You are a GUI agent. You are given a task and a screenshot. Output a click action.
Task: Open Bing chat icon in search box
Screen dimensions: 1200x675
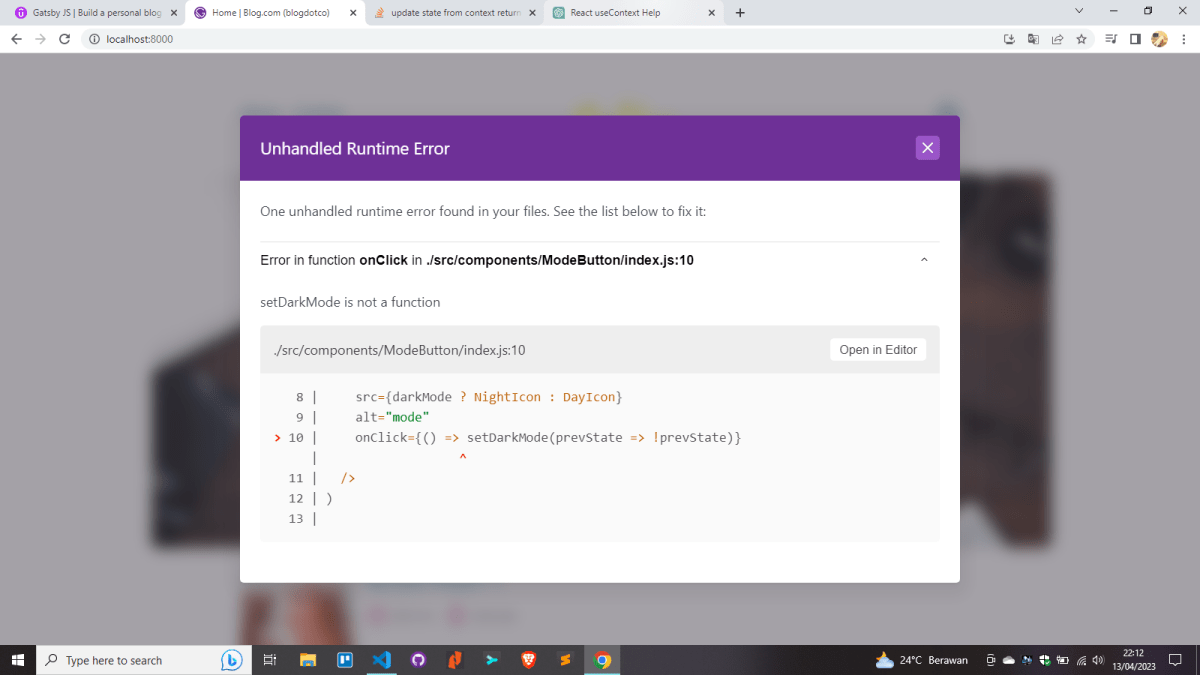pyautogui.click(x=231, y=660)
